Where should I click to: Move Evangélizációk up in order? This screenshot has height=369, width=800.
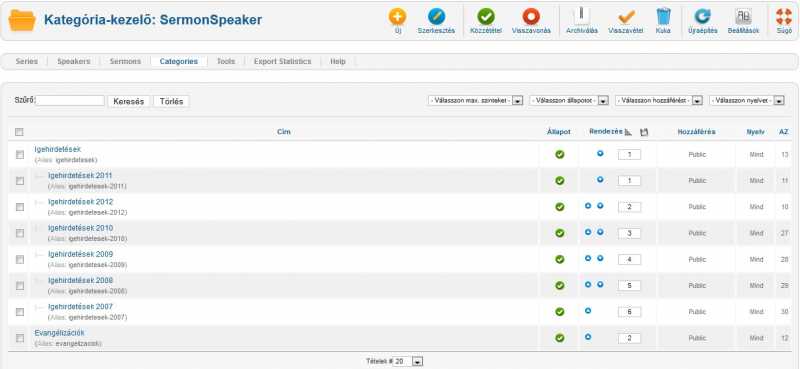[x=588, y=337]
